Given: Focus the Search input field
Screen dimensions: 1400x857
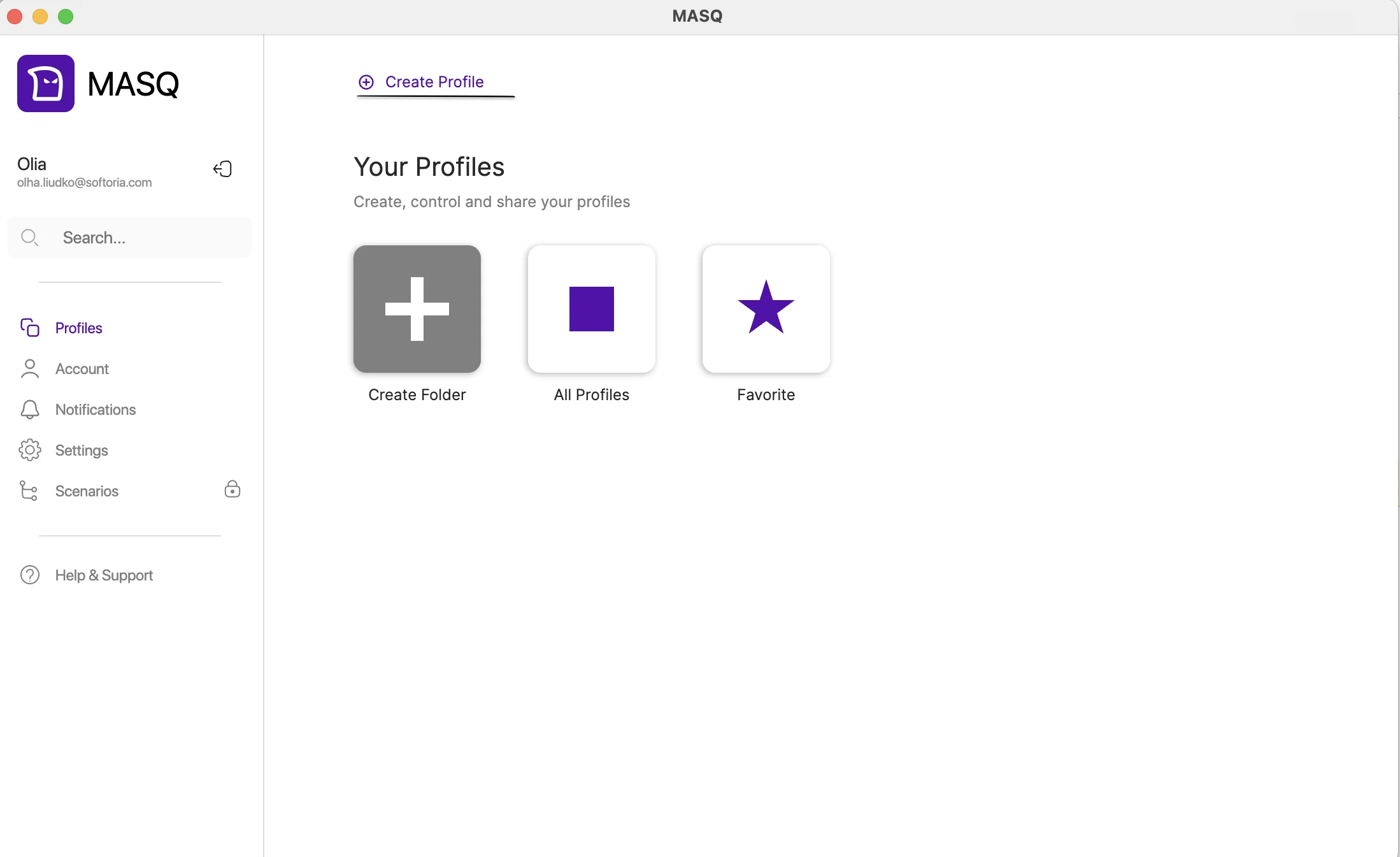Looking at the screenshot, I should [x=129, y=238].
